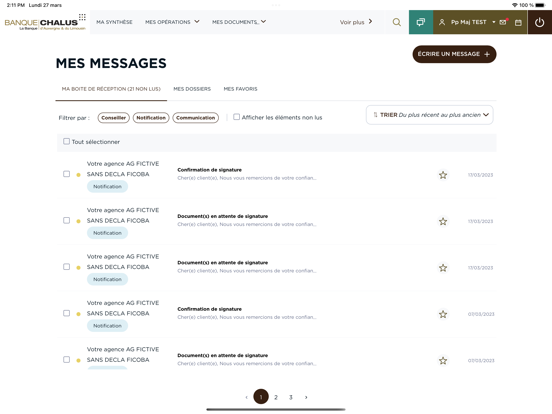Switch to the Mes Favoris tab
Screen dimensions: 552x414
(240, 89)
